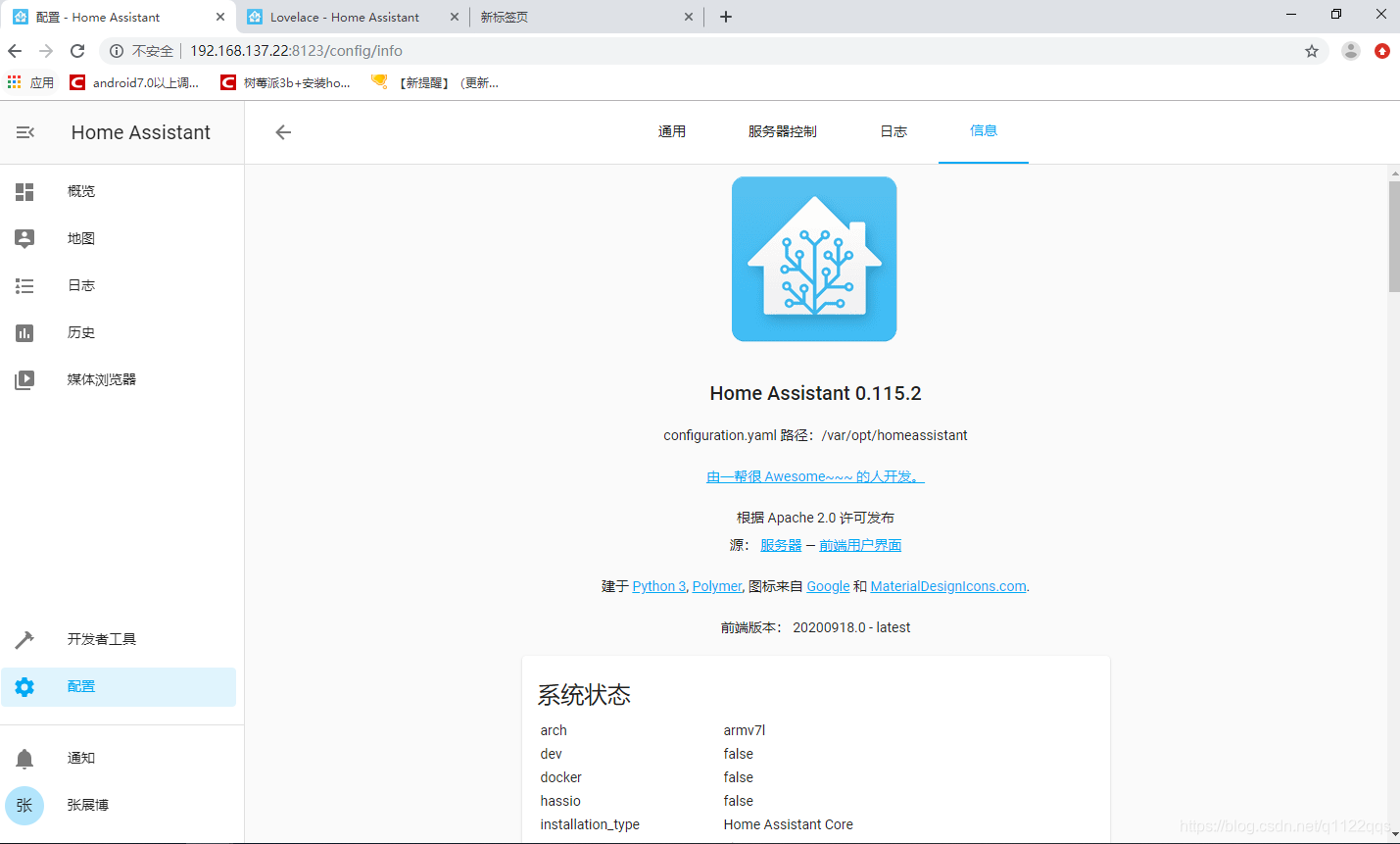Select the 信息 tab

(984, 131)
